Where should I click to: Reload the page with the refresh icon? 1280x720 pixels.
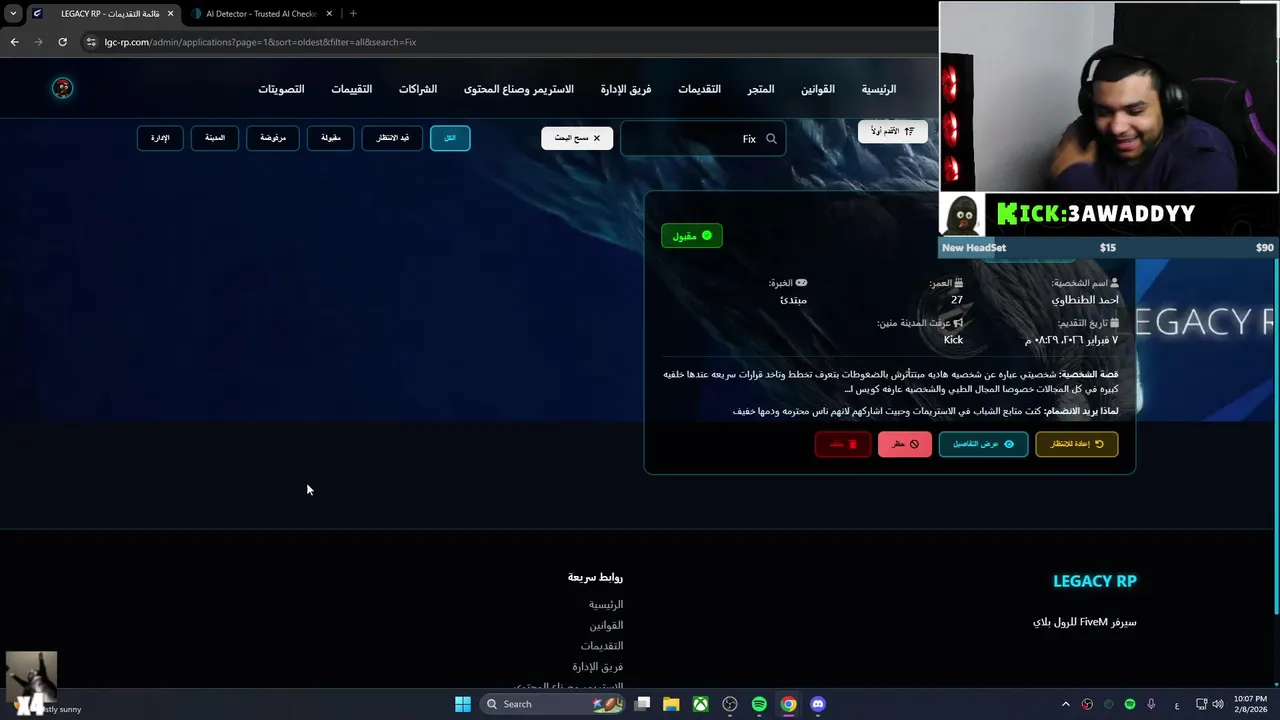coord(62,42)
